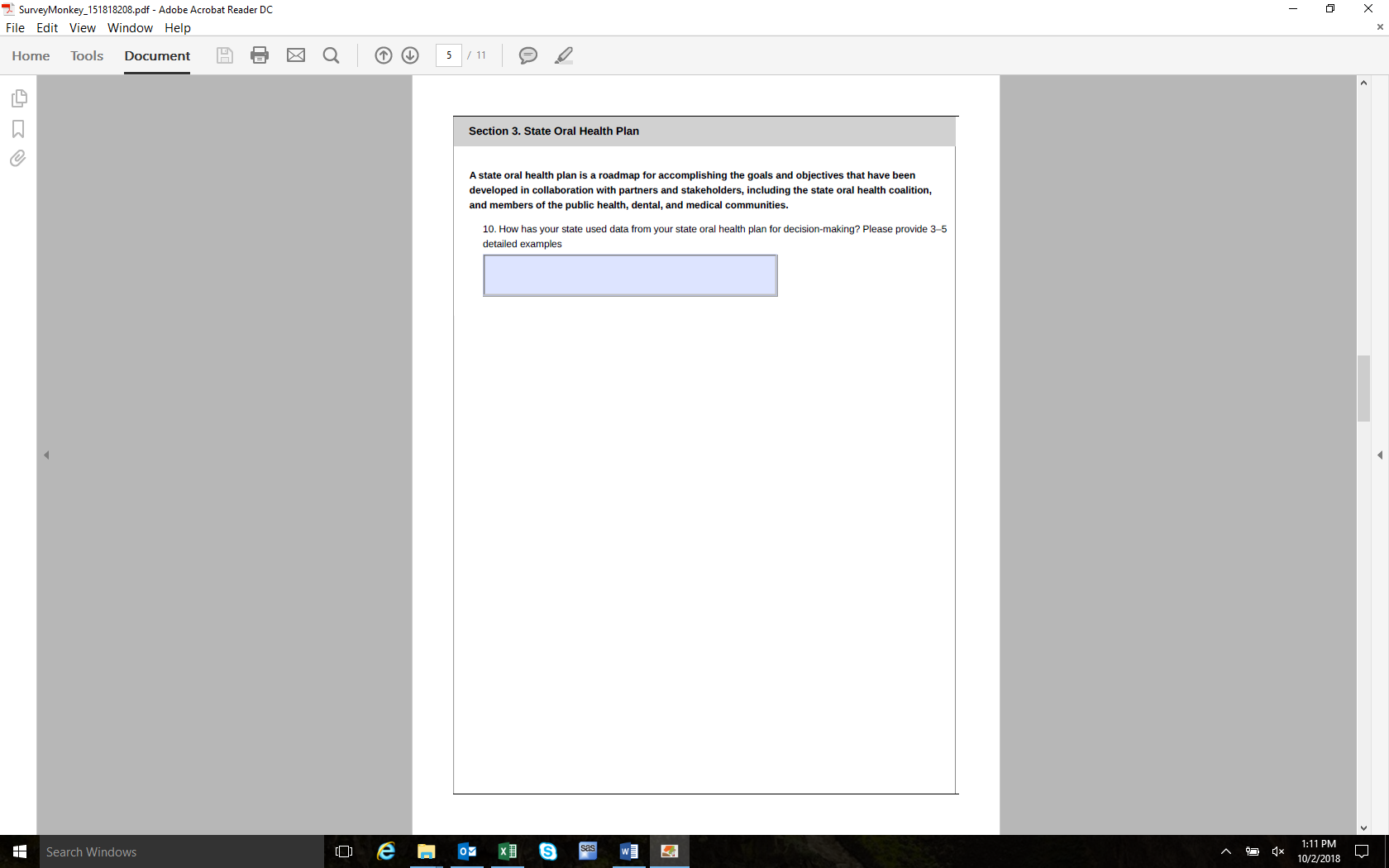Click the battery status icon

tap(1253, 851)
